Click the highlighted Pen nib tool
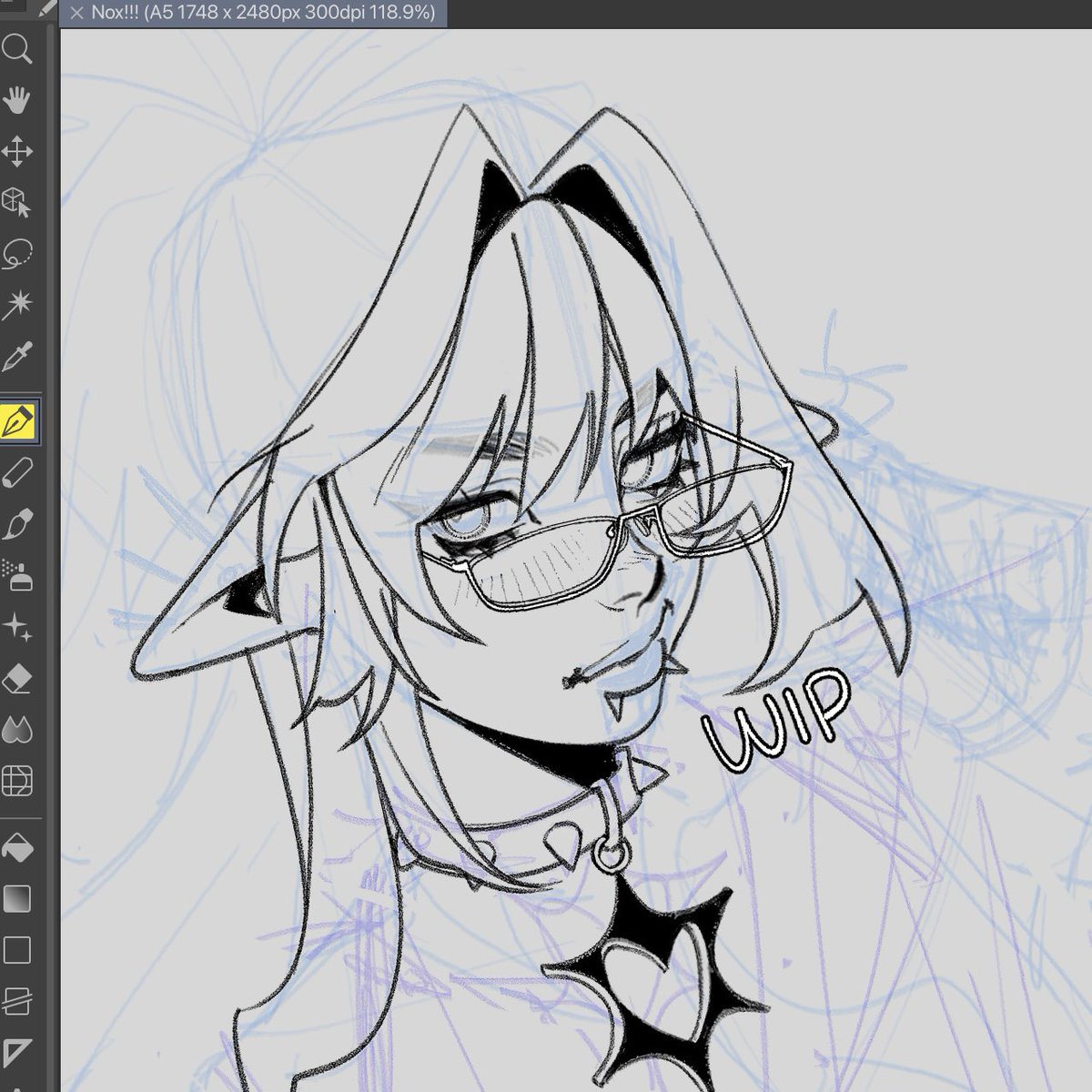Screen dimensions: 1092x1092 tap(18, 421)
